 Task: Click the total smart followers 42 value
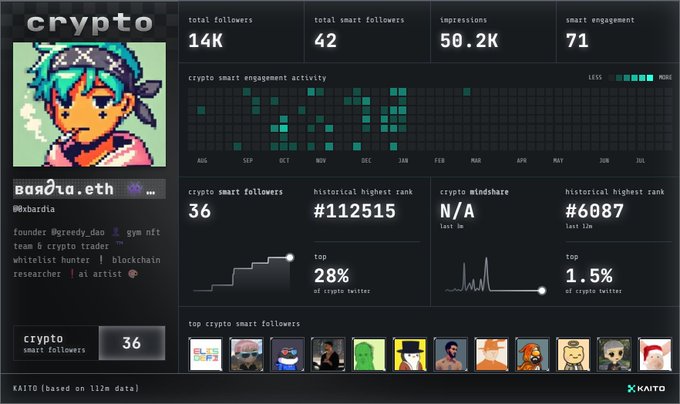(326, 41)
